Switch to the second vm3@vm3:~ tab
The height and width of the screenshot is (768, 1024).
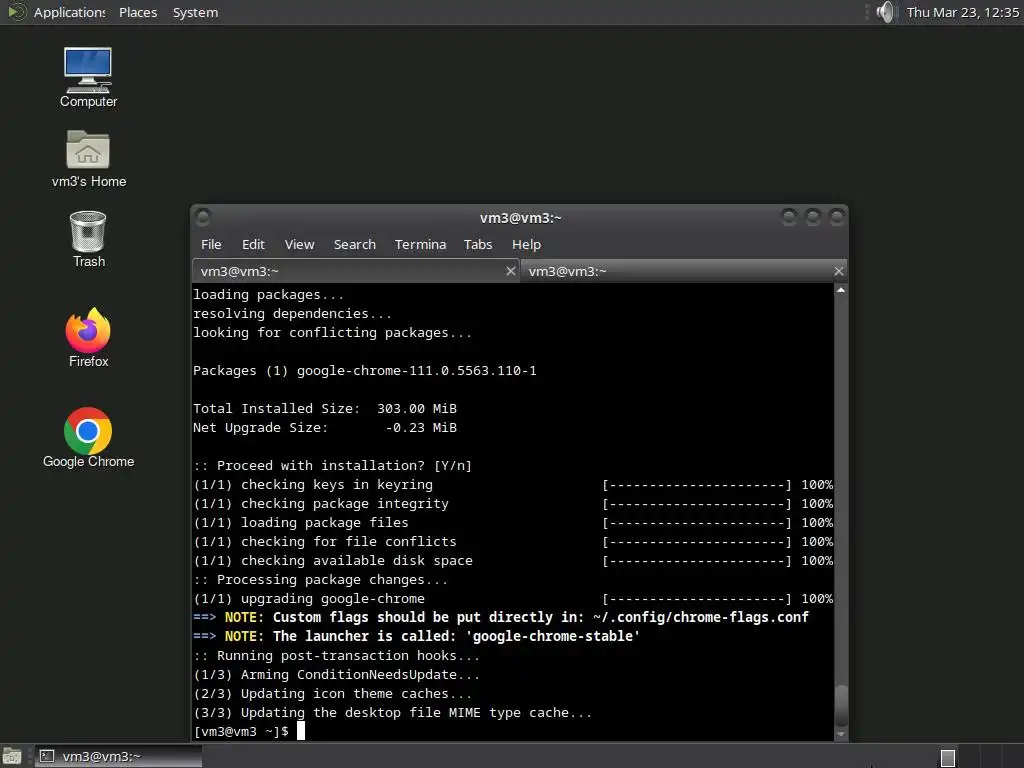pos(684,271)
